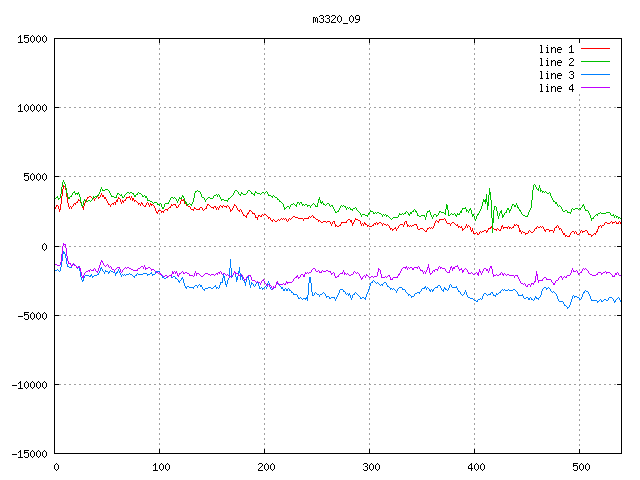The image size is (640, 480).
Task: Click the purple curve's spike near x=10
Action: (64, 244)
